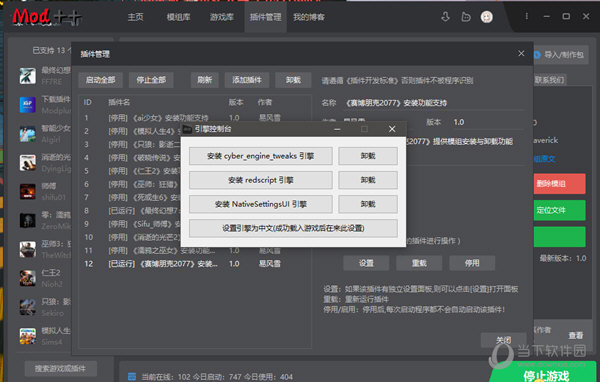The width and height of the screenshot is (600, 382).
Task: Open the 模组库 tab
Action: click(x=178, y=17)
